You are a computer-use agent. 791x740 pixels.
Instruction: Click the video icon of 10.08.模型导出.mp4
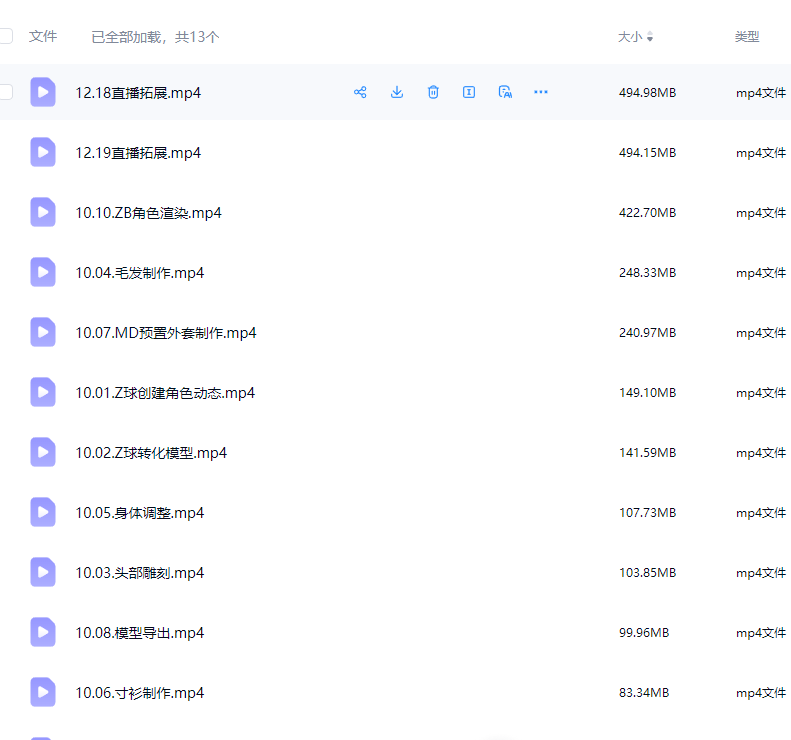[x=43, y=632]
